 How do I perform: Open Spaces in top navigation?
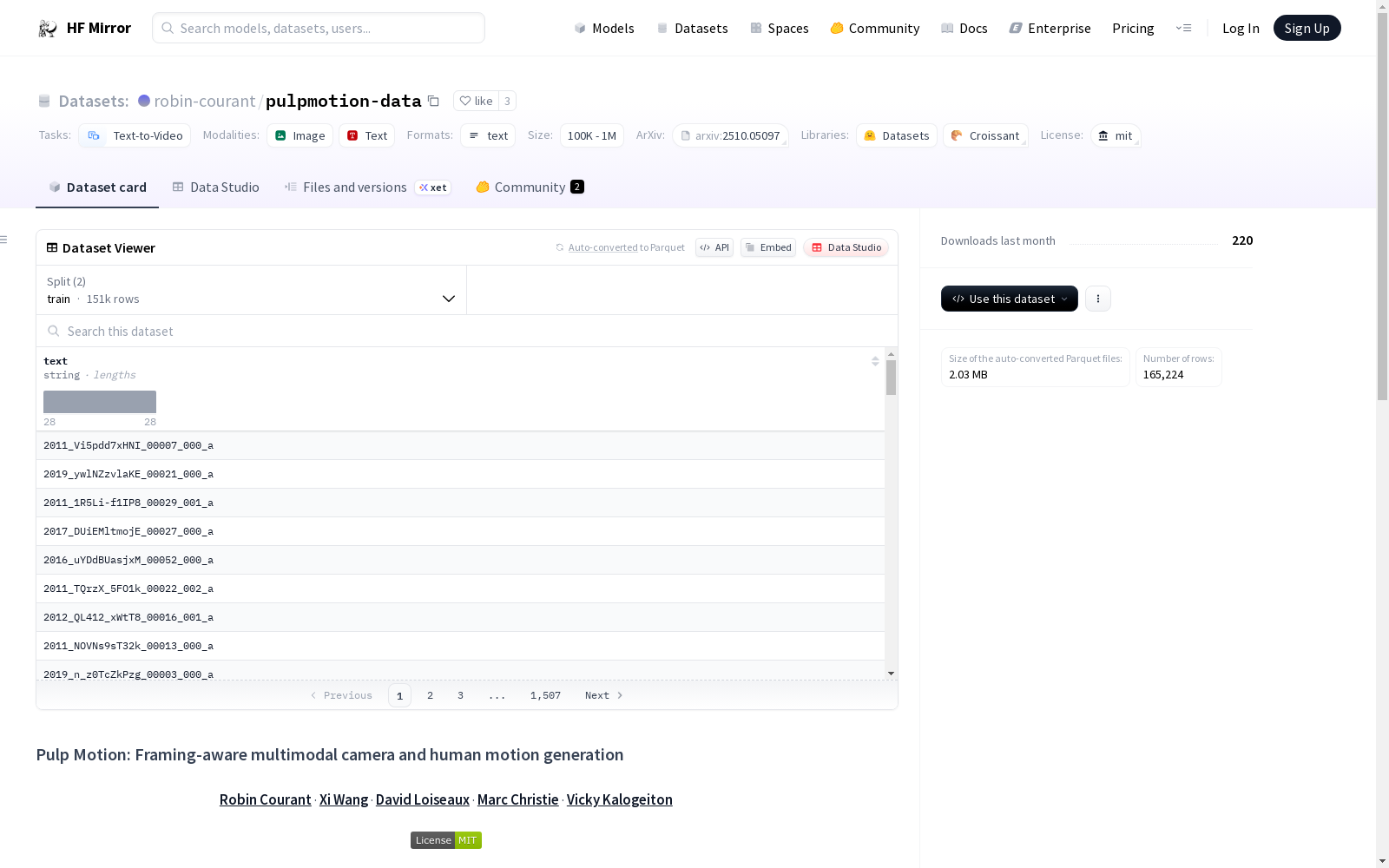click(780, 29)
